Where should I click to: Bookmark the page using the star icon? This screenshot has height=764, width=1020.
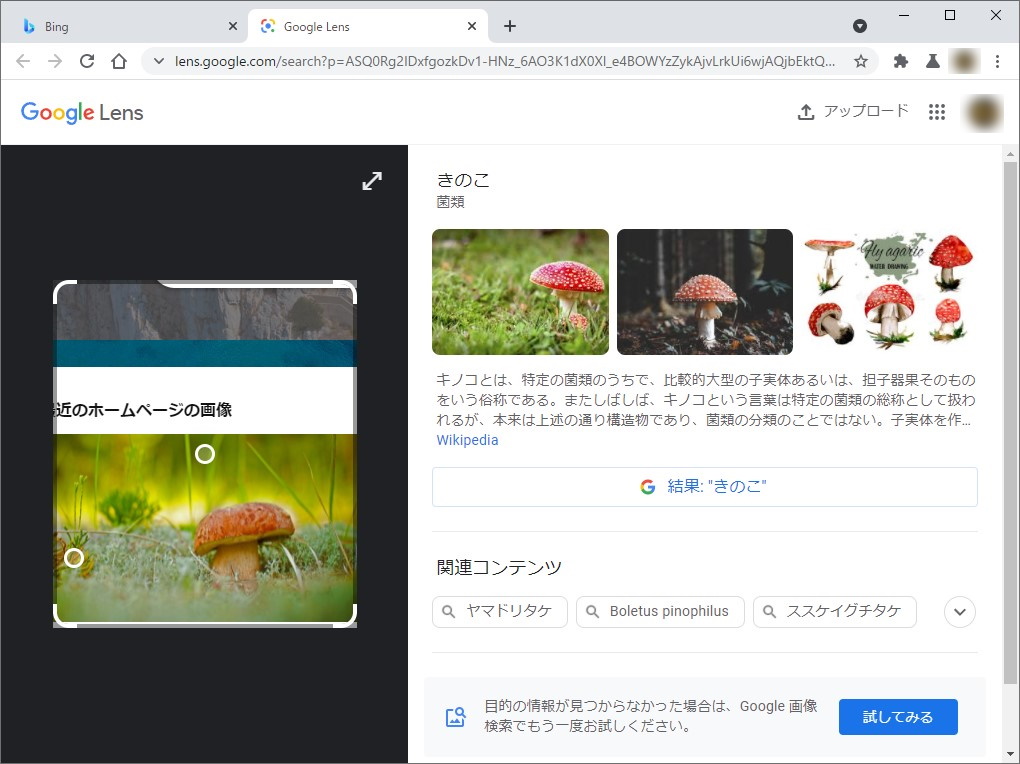[x=860, y=61]
